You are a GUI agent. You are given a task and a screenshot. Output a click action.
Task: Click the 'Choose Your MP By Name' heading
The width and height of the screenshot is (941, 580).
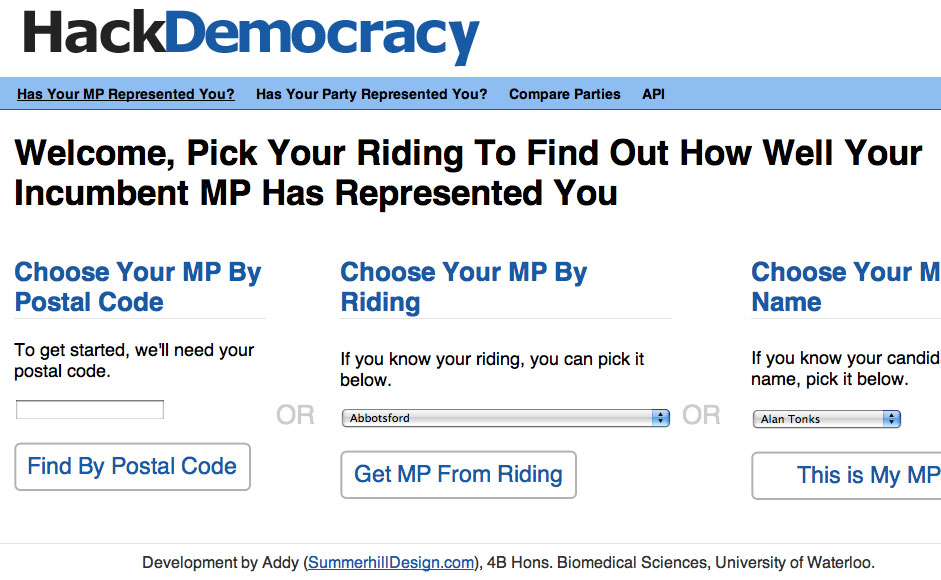(x=845, y=287)
